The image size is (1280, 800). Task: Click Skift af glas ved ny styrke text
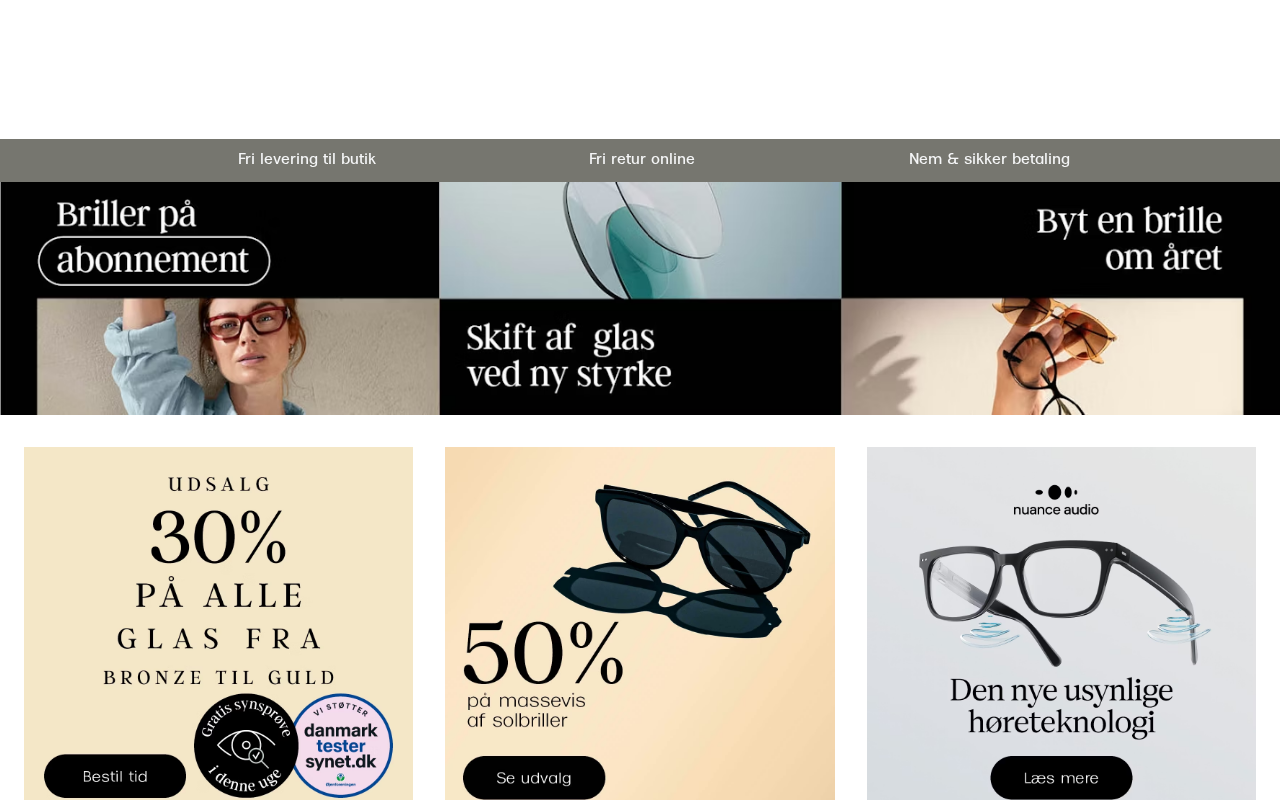569,355
